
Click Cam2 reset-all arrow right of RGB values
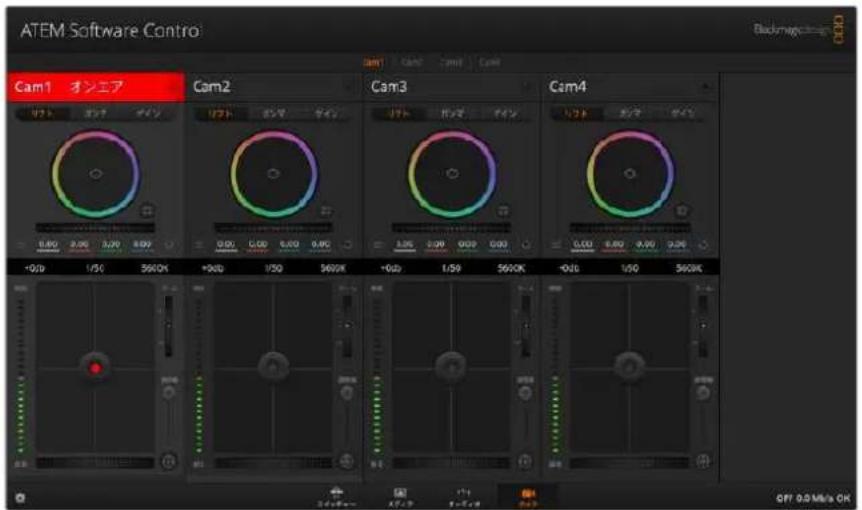click(x=347, y=245)
